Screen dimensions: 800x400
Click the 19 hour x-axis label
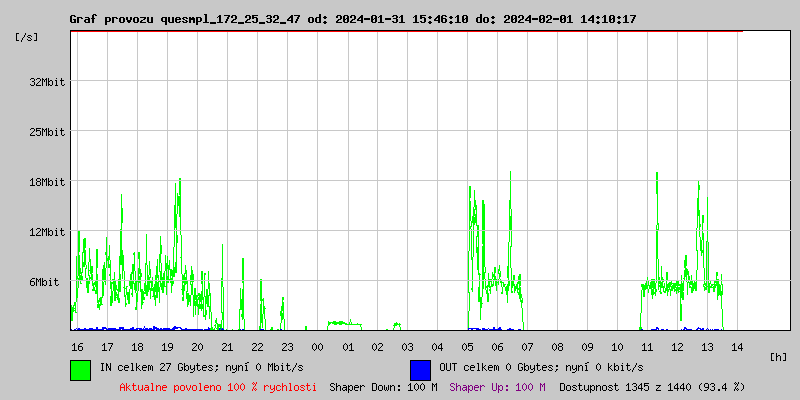(x=167, y=346)
